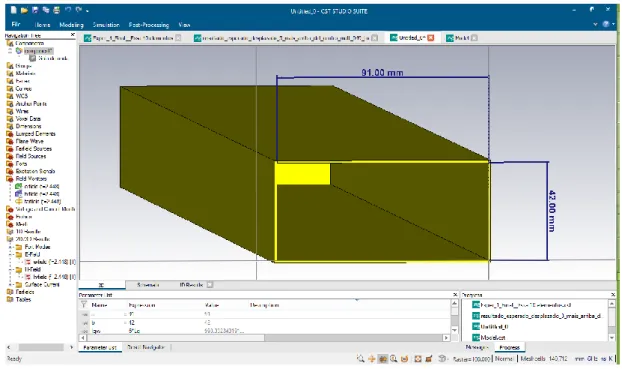622x369 pixels.
Task: Open the File menu
Action: coord(16,25)
